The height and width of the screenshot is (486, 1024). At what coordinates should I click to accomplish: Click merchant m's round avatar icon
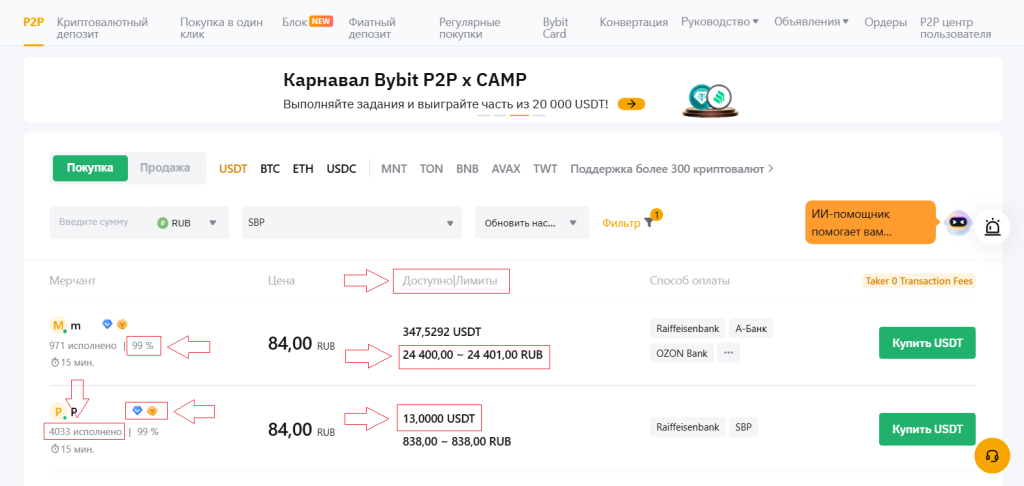tap(58, 325)
